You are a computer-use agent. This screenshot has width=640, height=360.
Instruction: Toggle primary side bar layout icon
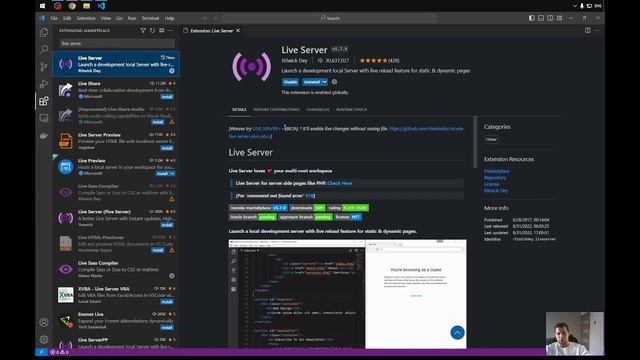coord(531,18)
